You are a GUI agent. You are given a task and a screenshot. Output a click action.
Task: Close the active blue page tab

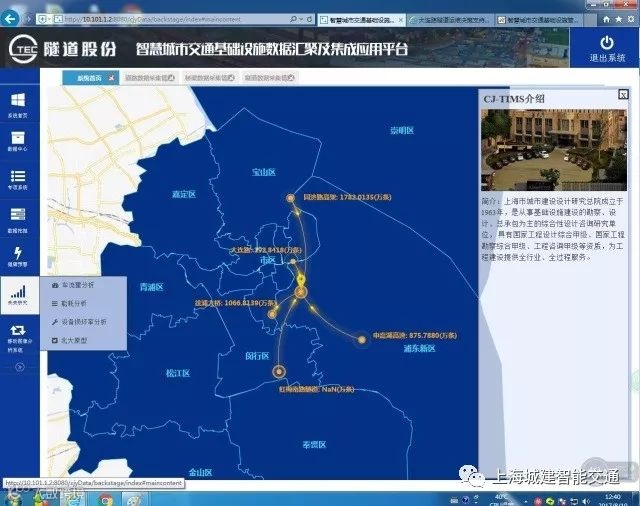111,78
